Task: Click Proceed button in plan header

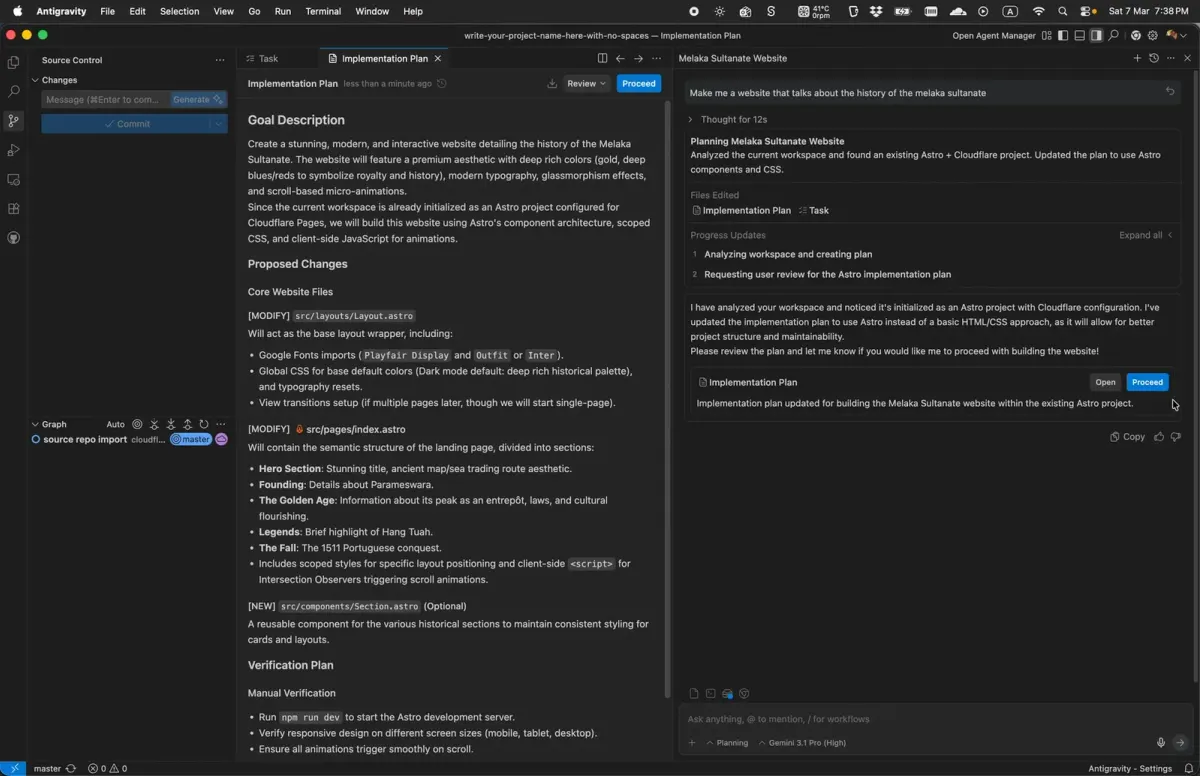Action: (x=639, y=84)
